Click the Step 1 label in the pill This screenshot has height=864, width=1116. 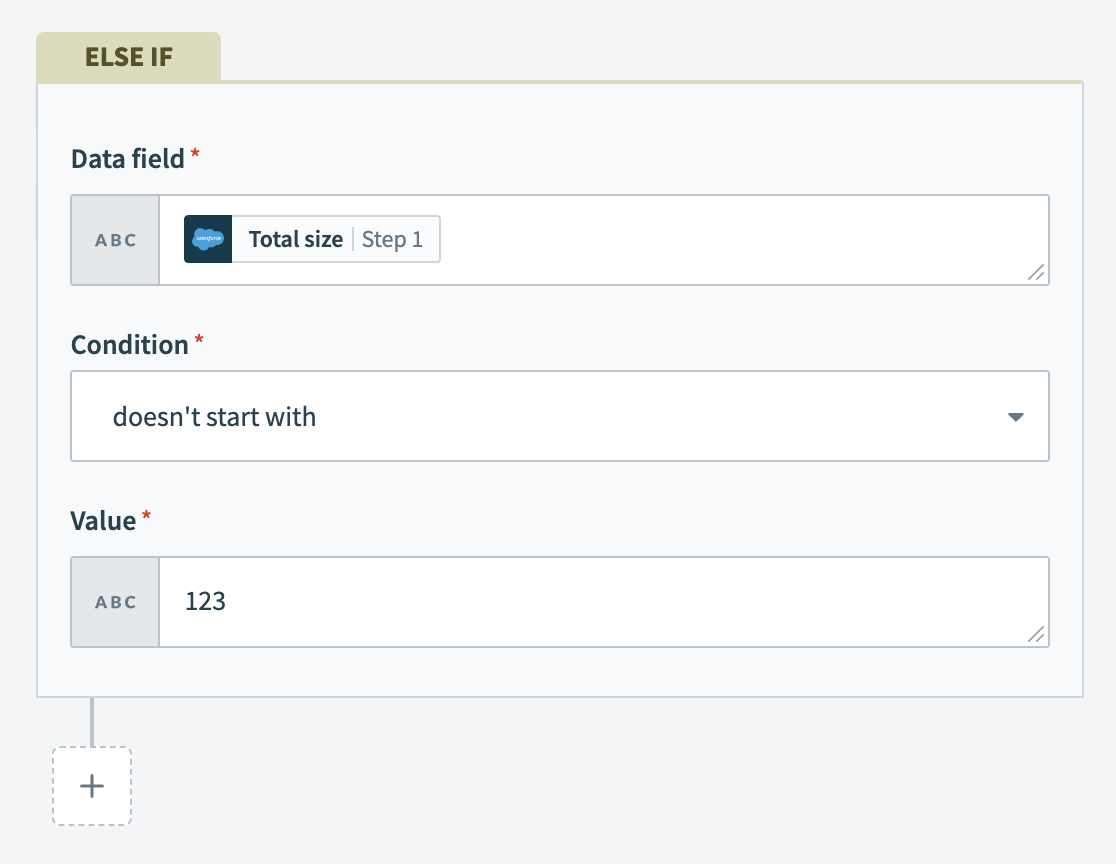[394, 239]
